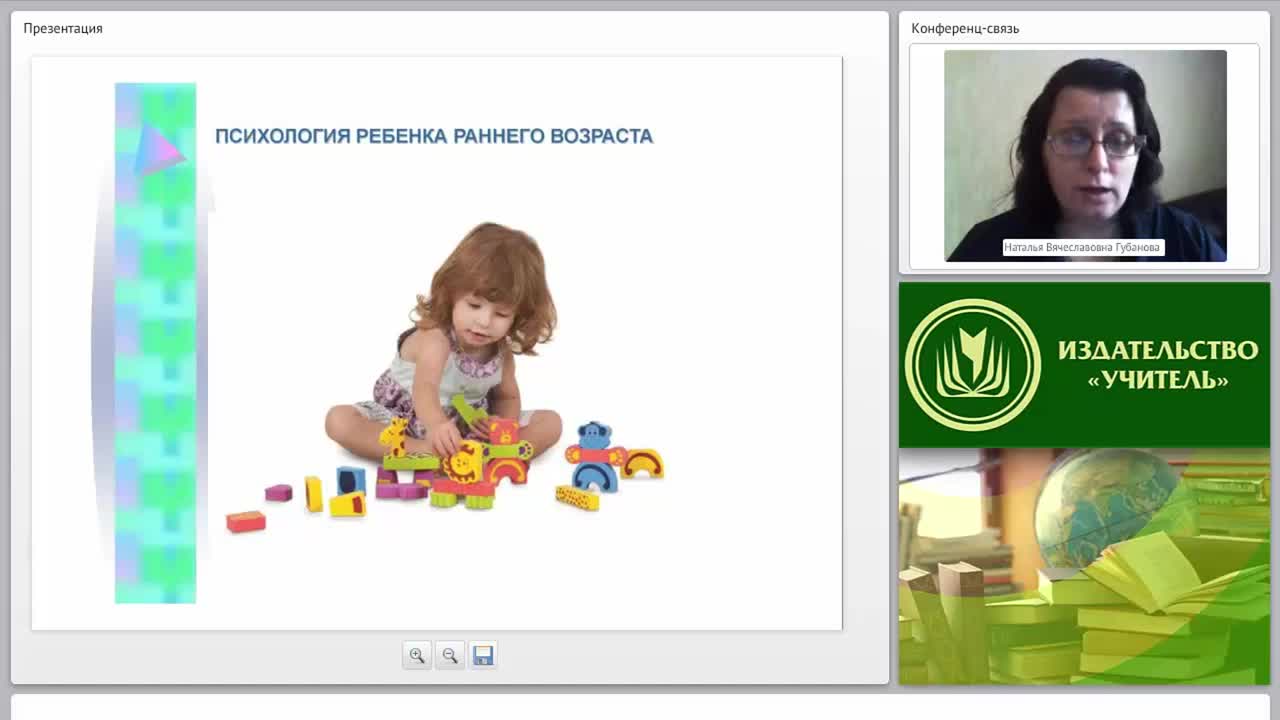Screen dimensions: 1280x720
Task: Click the yellow giraffe toy on slide
Action: (394, 437)
